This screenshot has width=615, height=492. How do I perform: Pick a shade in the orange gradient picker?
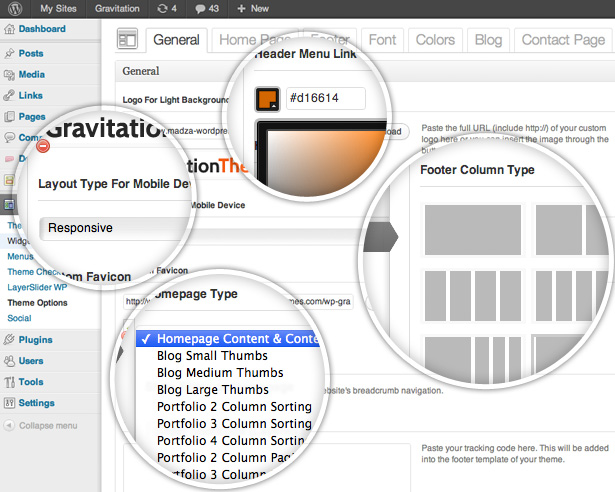(x=325, y=161)
